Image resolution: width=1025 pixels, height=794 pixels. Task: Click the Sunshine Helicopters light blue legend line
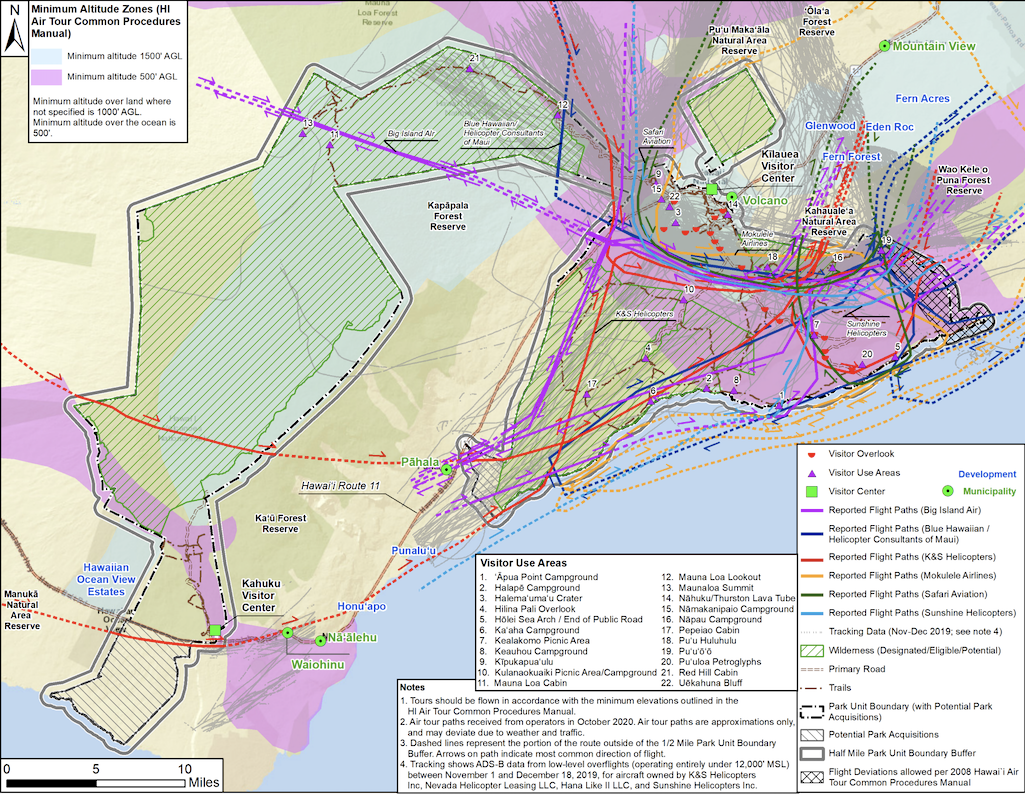pos(811,613)
